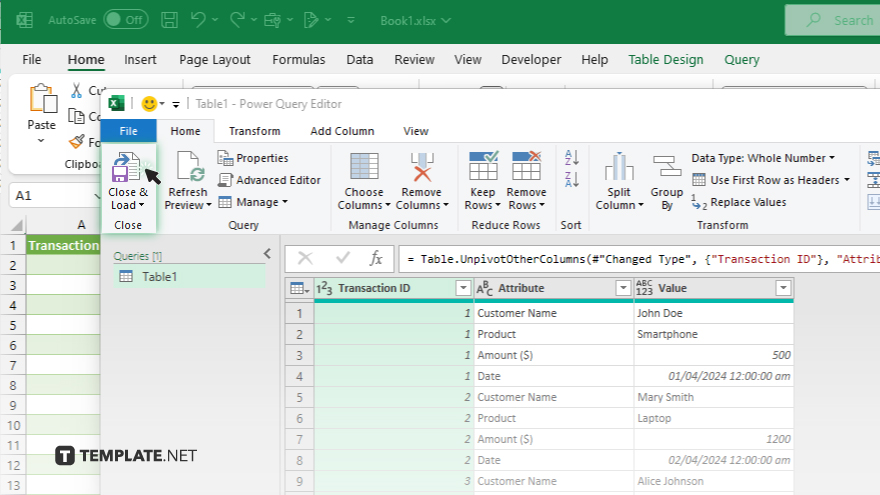The image size is (880, 495).
Task: Open Excel Query ribbon tab
Action: point(741,59)
